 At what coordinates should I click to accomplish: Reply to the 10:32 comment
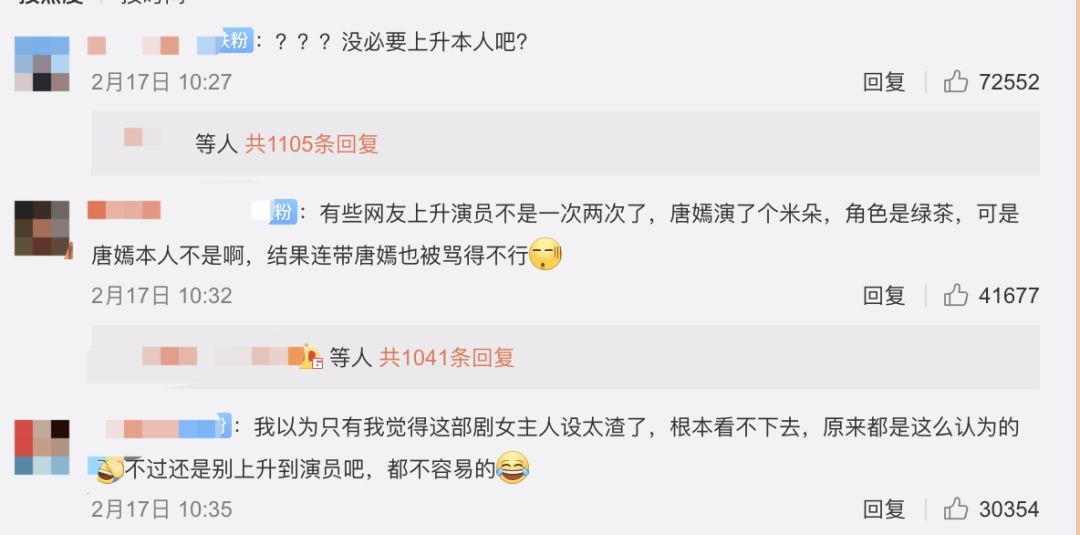coord(884,295)
